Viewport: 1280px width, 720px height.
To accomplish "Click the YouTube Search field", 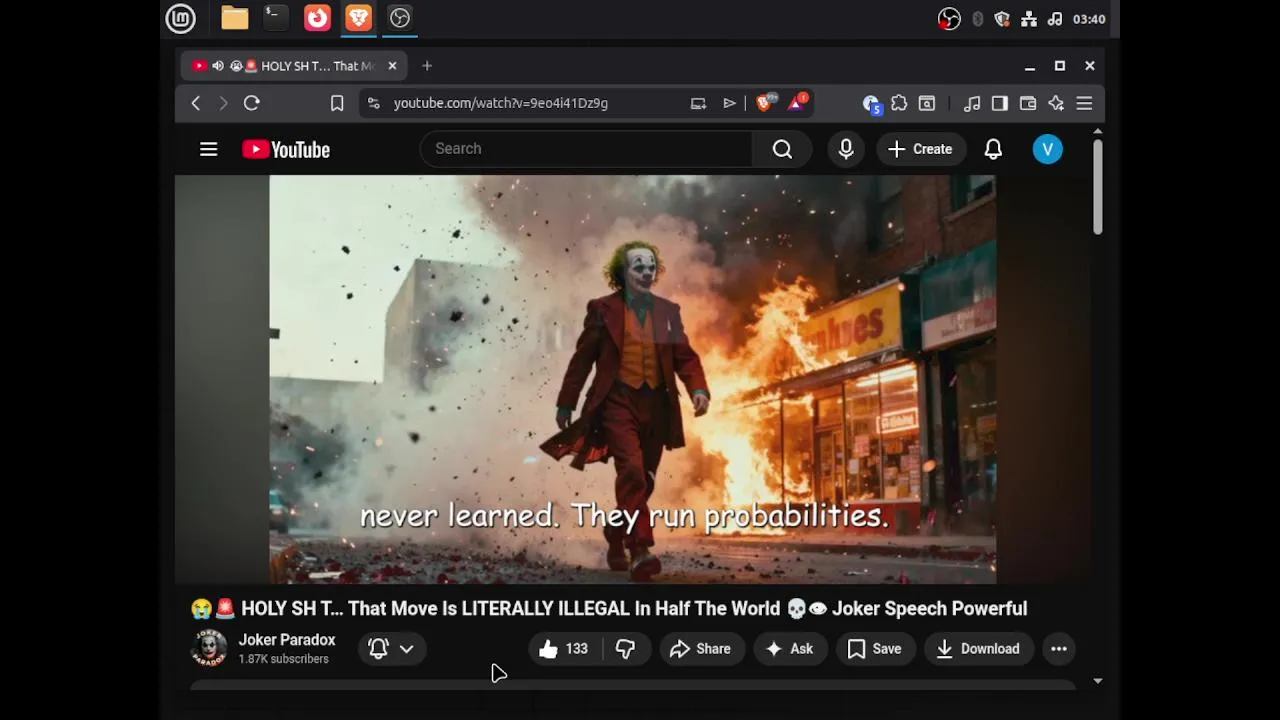I will tap(586, 148).
